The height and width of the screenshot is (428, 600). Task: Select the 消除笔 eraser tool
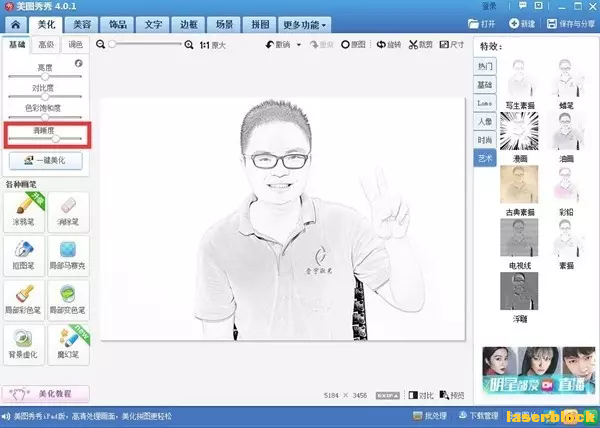pos(68,212)
